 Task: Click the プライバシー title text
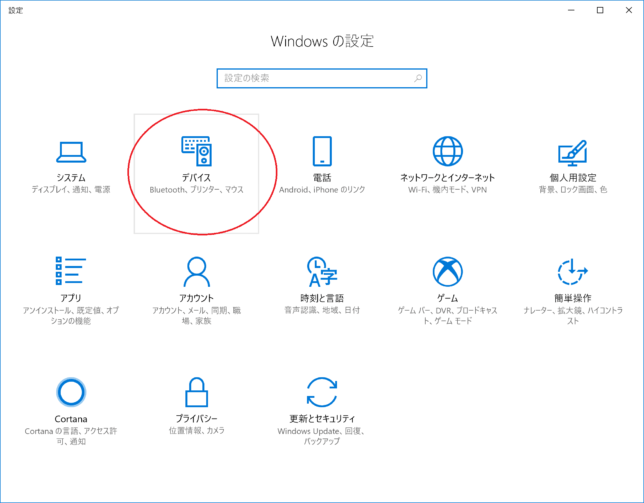pos(197,418)
